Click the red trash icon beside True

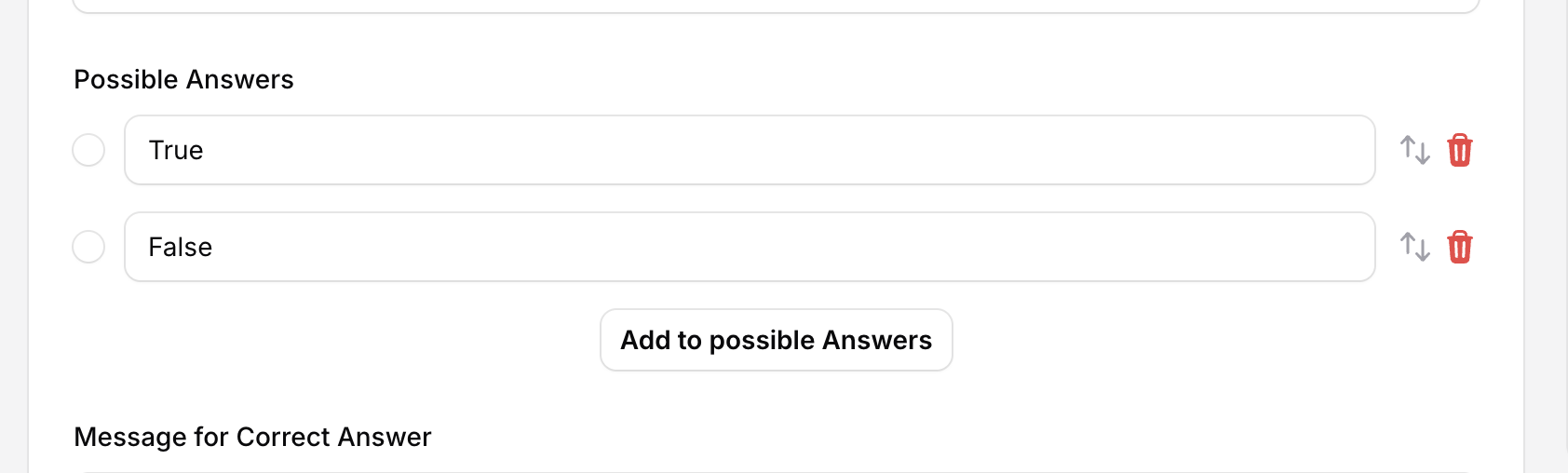(1459, 150)
